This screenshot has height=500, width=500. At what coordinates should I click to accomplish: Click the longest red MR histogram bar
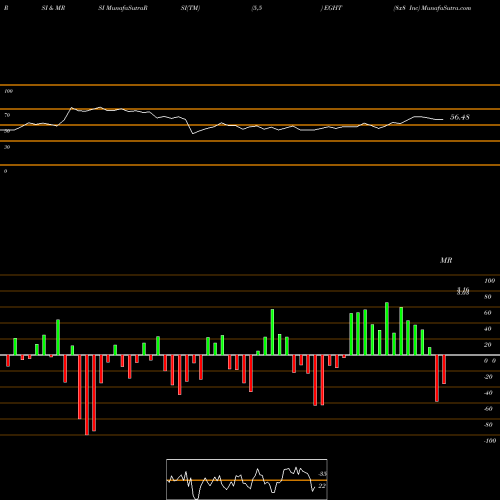tap(87, 395)
